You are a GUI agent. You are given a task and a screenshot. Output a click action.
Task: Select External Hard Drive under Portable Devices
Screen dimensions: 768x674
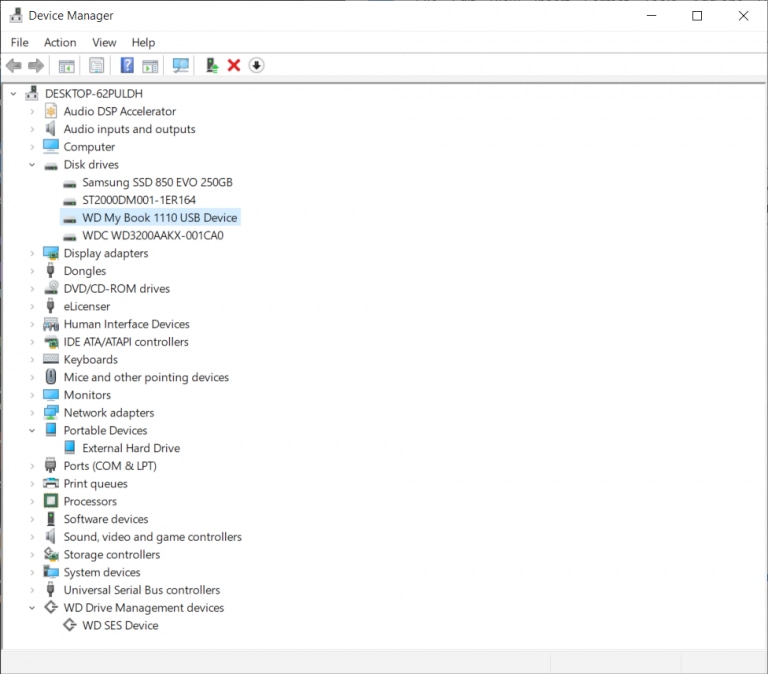(x=131, y=449)
